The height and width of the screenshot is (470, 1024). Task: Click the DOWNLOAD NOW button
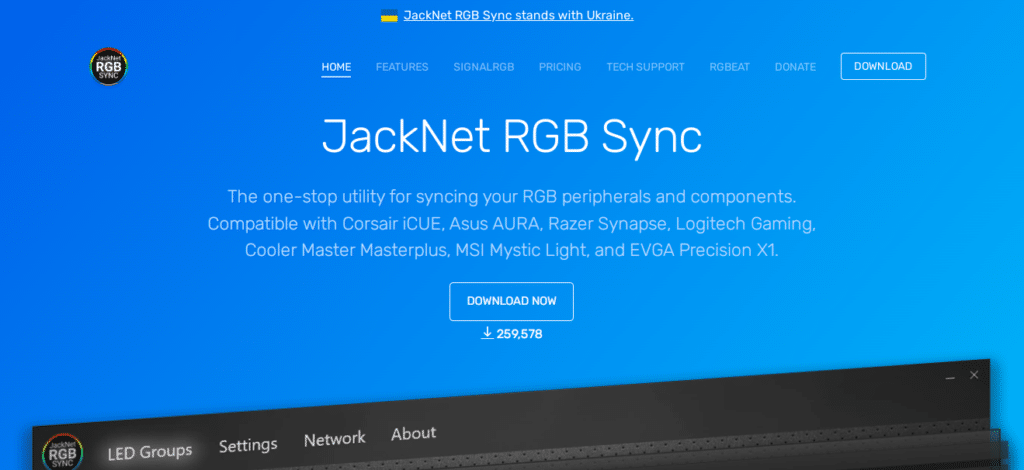511,302
